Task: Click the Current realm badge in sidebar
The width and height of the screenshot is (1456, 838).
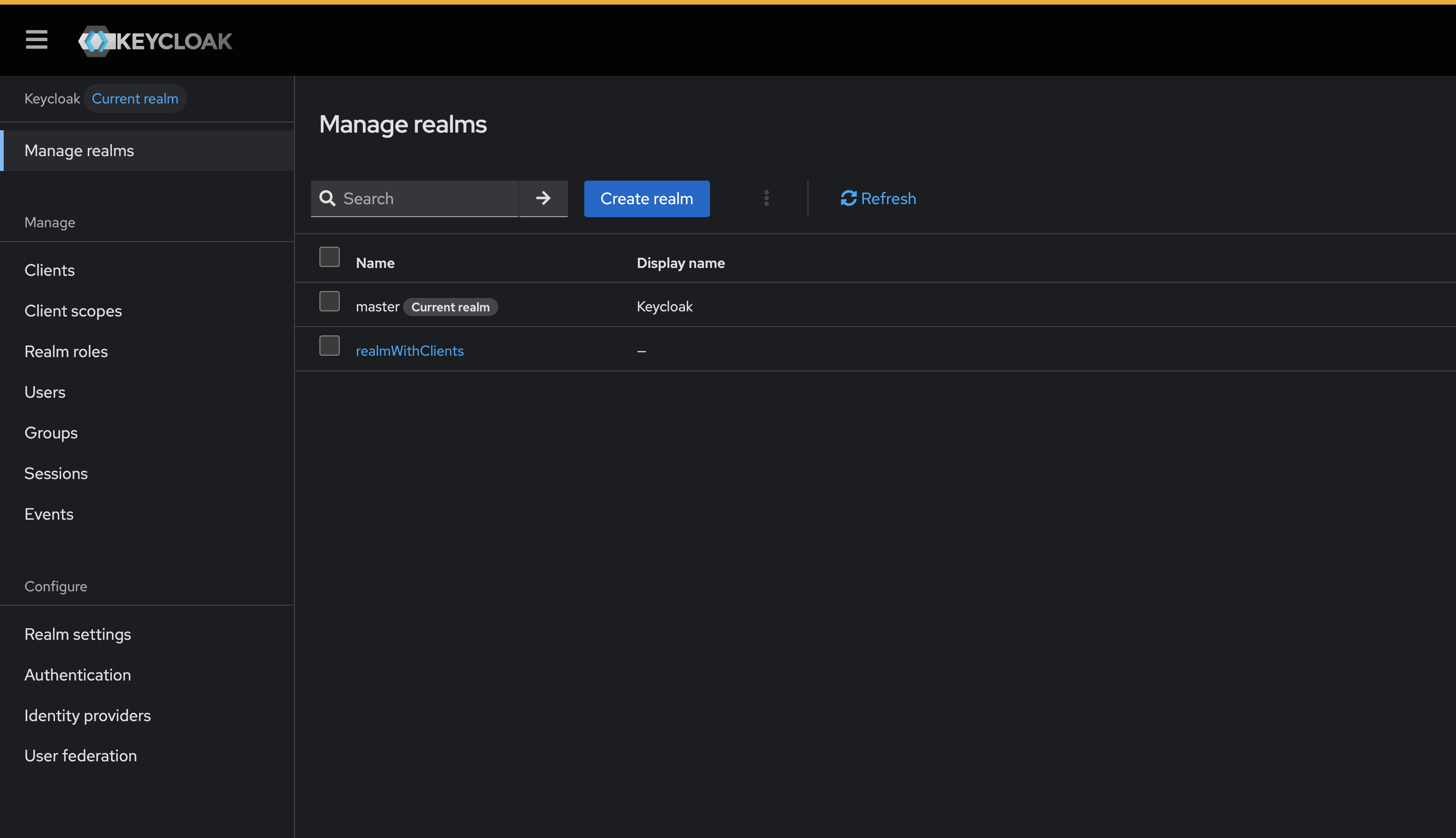Action: [135, 98]
